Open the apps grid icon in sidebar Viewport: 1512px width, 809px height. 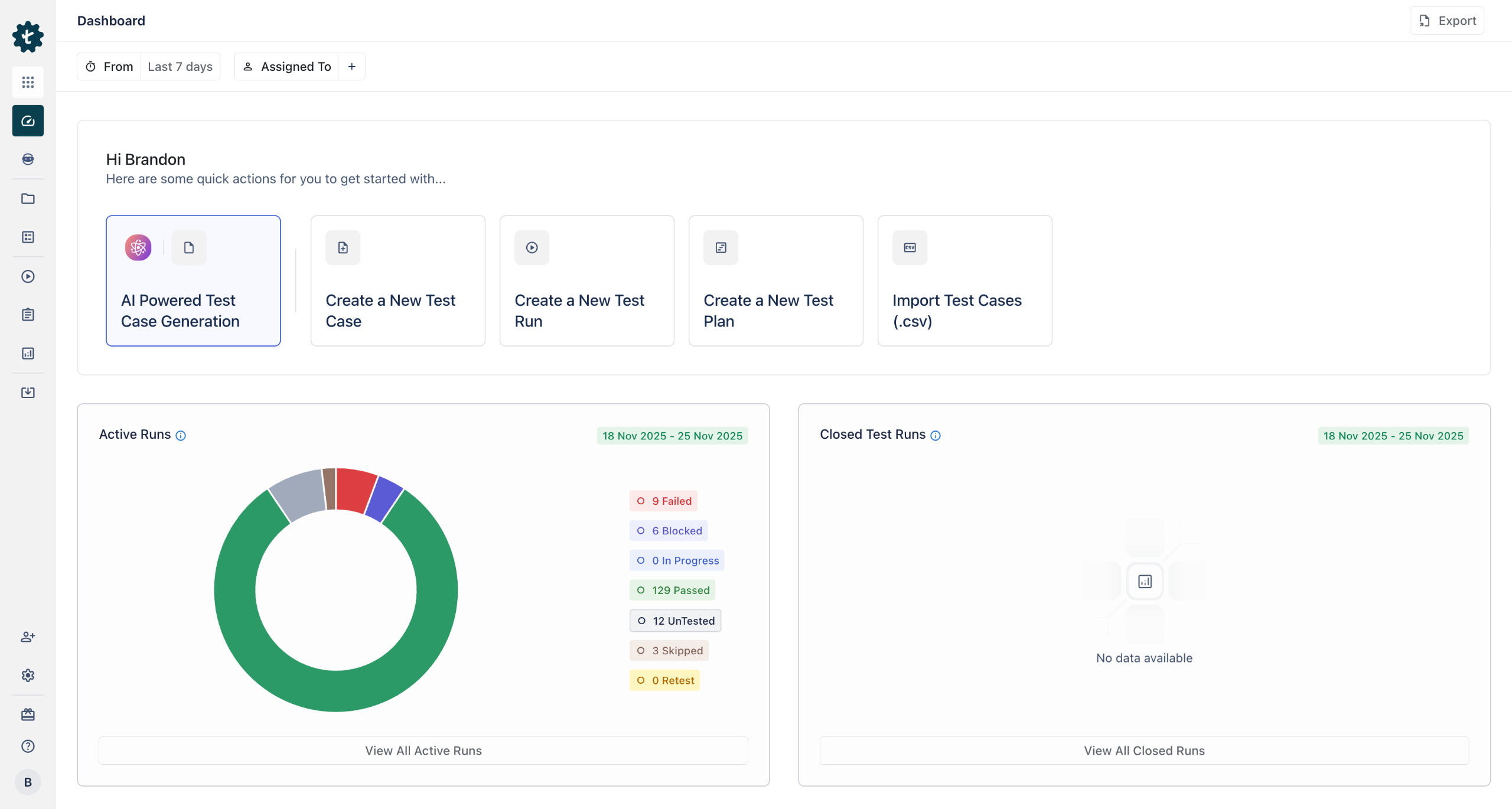[x=28, y=82]
